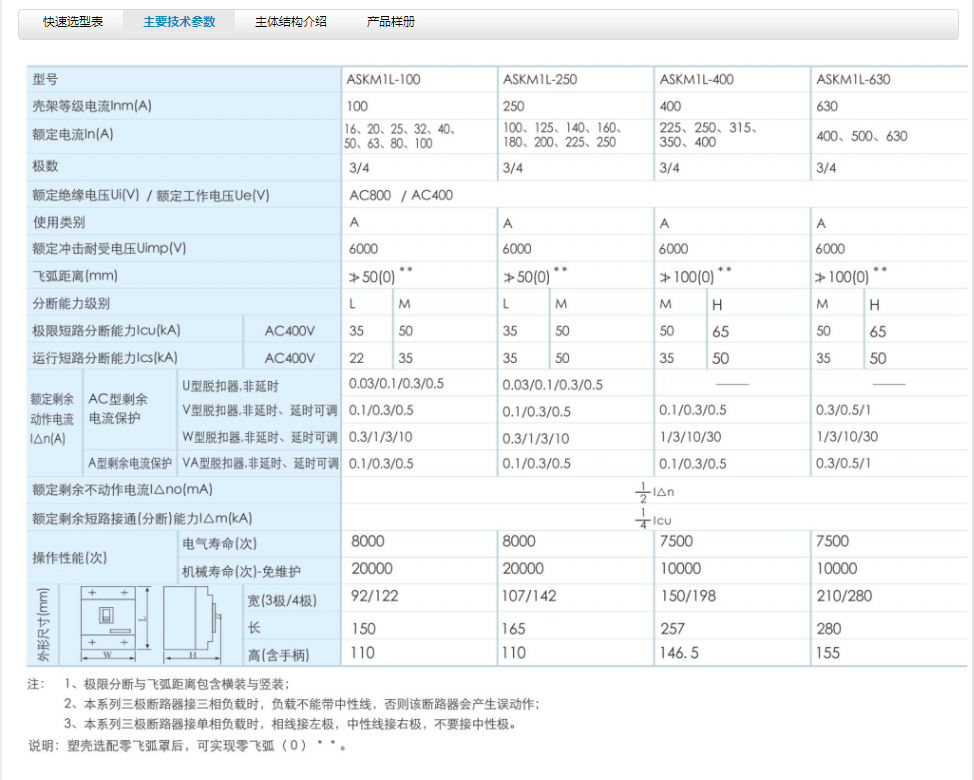Click the 额定剩余短路接通(分断)能力IΔm(kA) label
This screenshot has width=974, height=780.
pyautogui.click(x=142, y=519)
